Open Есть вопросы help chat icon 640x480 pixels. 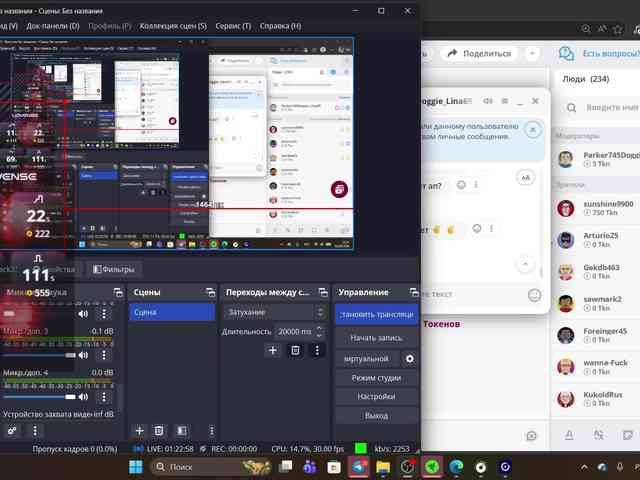point(567,53)
